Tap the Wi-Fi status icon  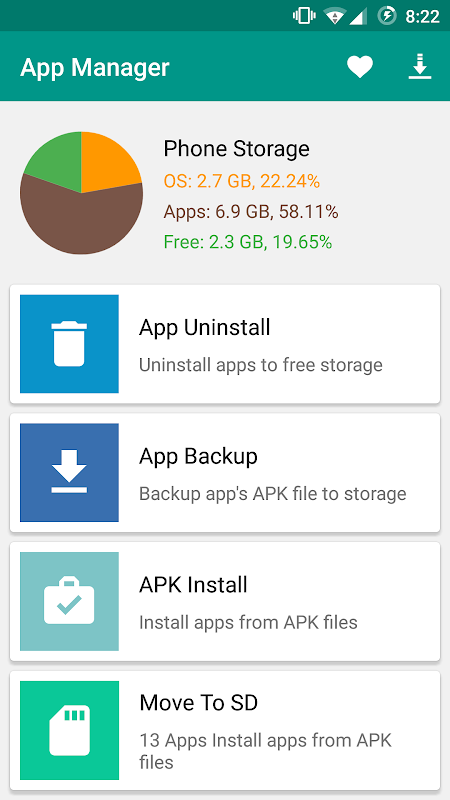point(335,16)
